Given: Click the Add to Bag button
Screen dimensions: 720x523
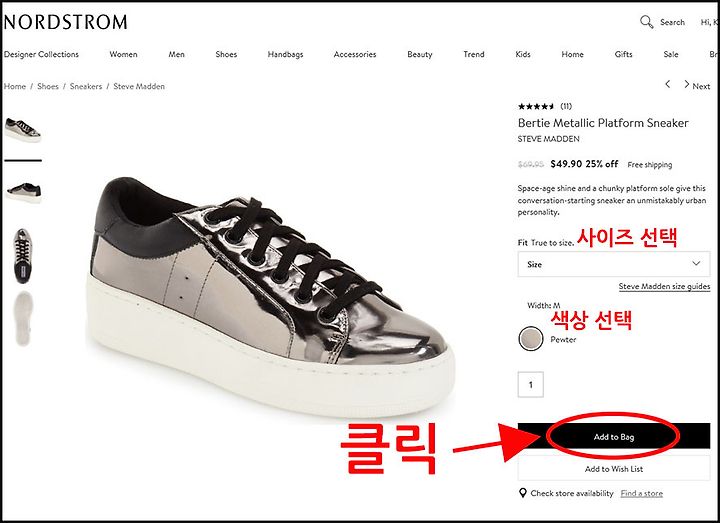Looking at the screenshot, I should point(613,436).
